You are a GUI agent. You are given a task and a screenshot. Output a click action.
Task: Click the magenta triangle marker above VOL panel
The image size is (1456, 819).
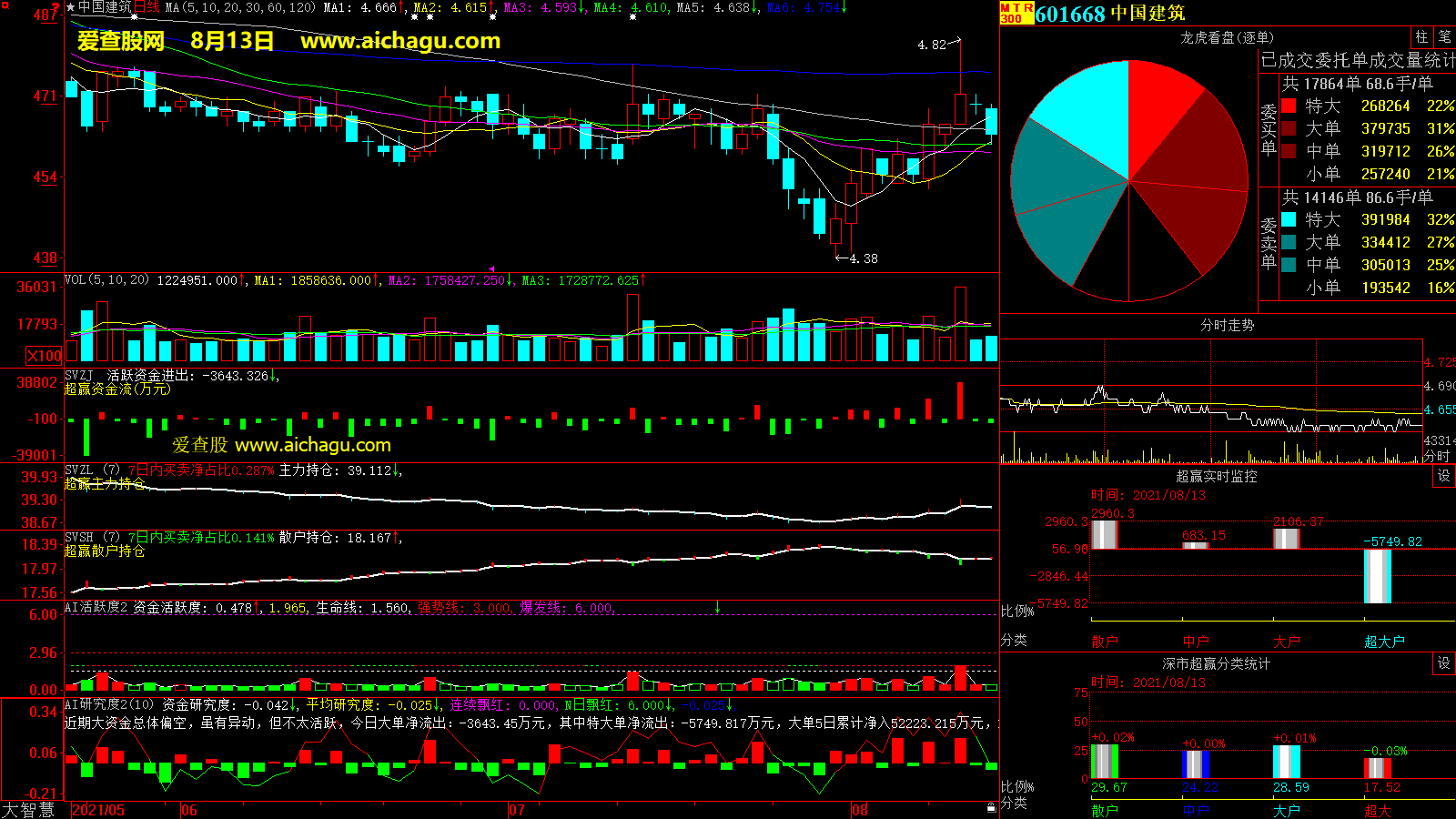(x=492, y=269)
